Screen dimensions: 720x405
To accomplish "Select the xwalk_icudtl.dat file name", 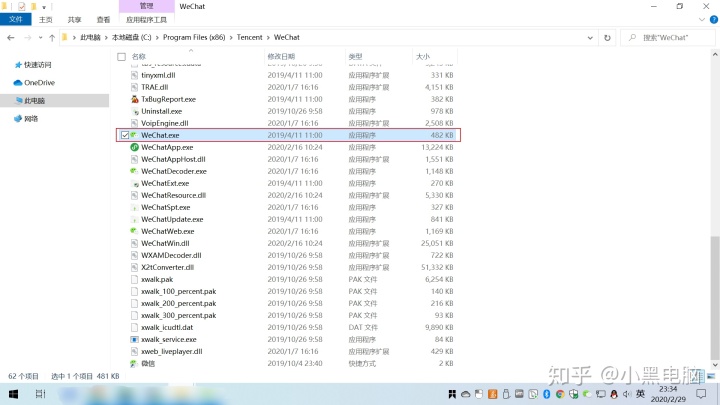I will click(167, 327).
